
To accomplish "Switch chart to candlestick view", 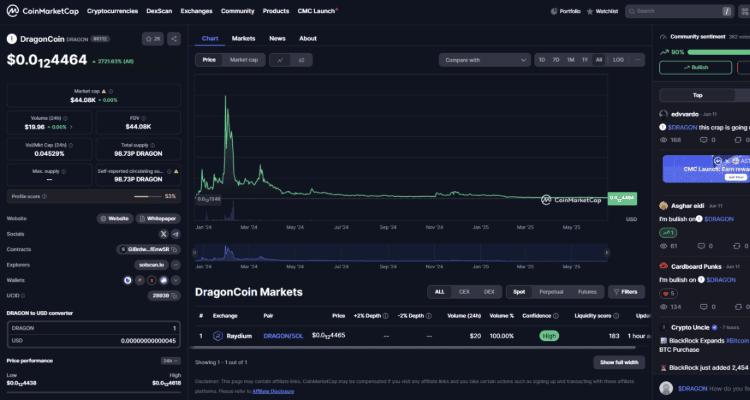I will coord(301,60).
